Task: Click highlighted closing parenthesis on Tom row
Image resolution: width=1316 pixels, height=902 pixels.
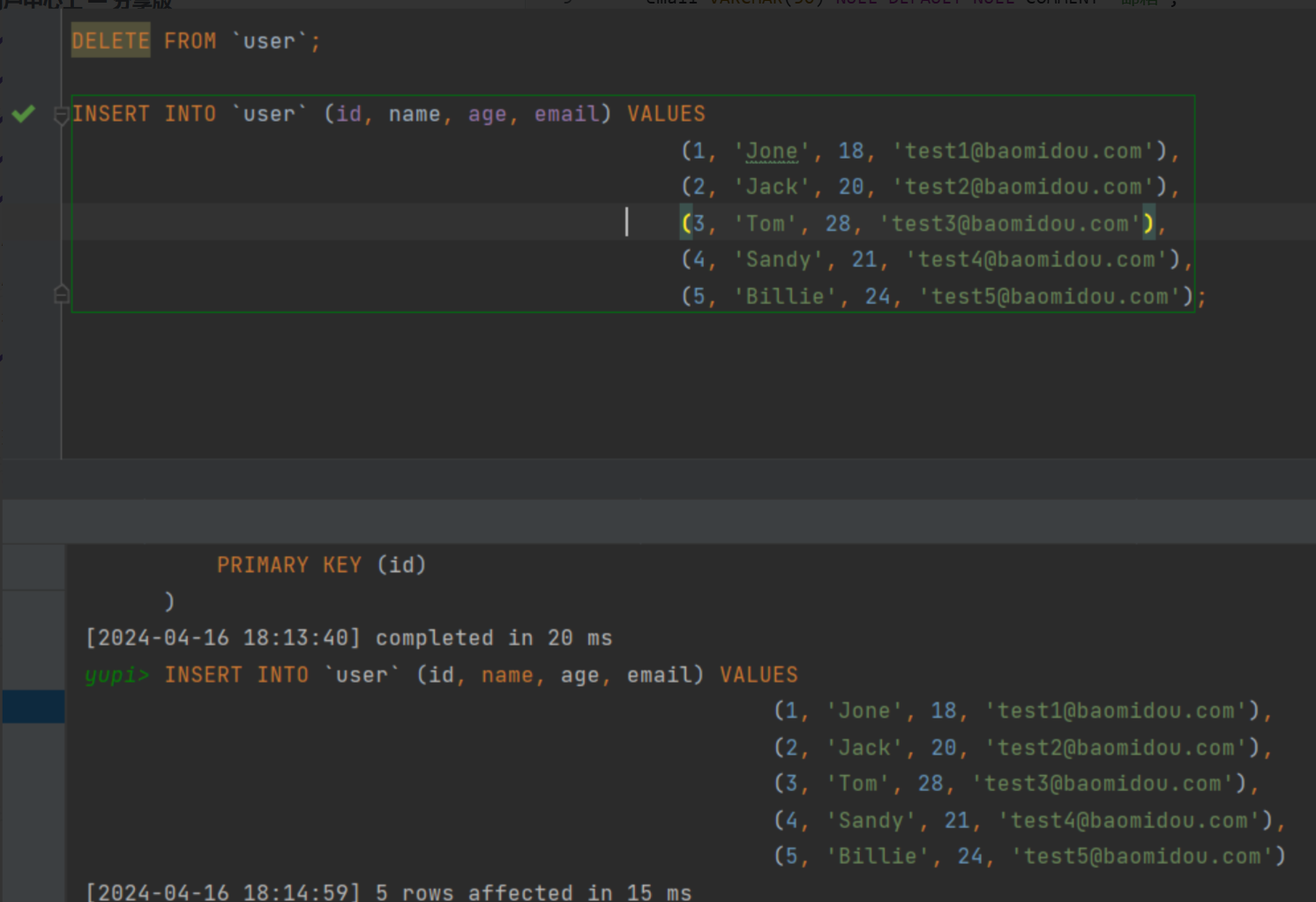Action: (x=1148, y=224)
